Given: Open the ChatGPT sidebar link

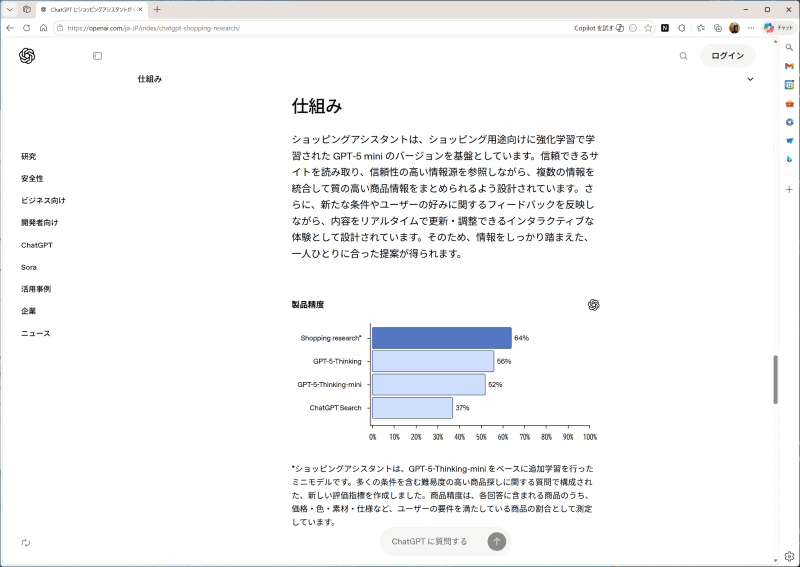Looking at the screenshot, I should pos(37,245).
